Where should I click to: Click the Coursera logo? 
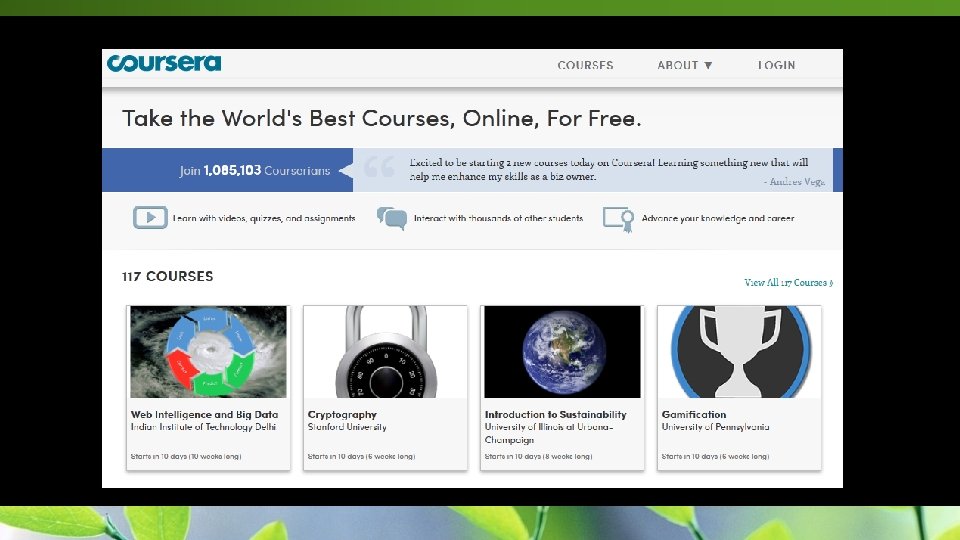(163, 63)
